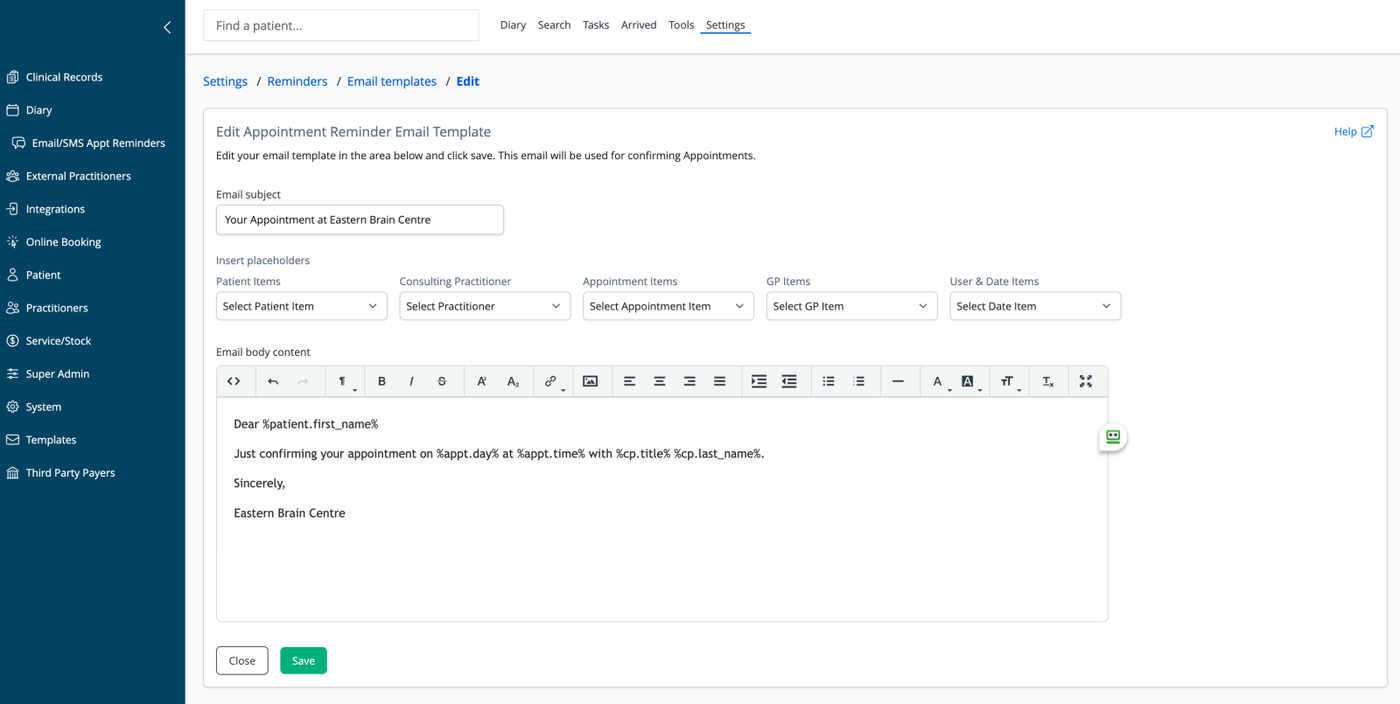
Task: Insert an image into email body
Action: [590, 381]
